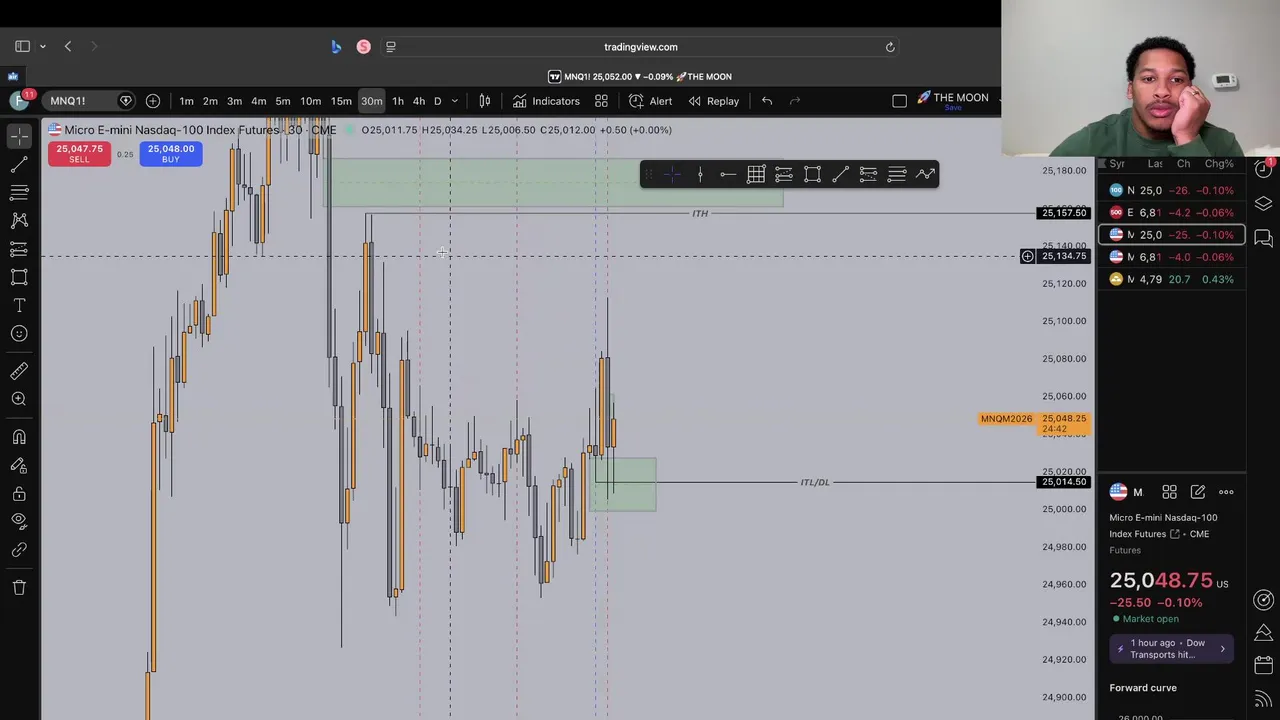
Task: Click the trash remove objects icon
Action: point(19,587)
